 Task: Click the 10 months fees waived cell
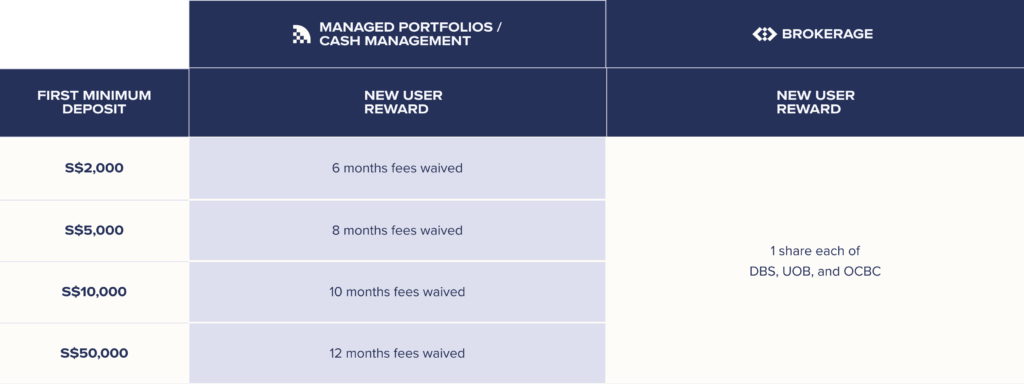(397, 292)
